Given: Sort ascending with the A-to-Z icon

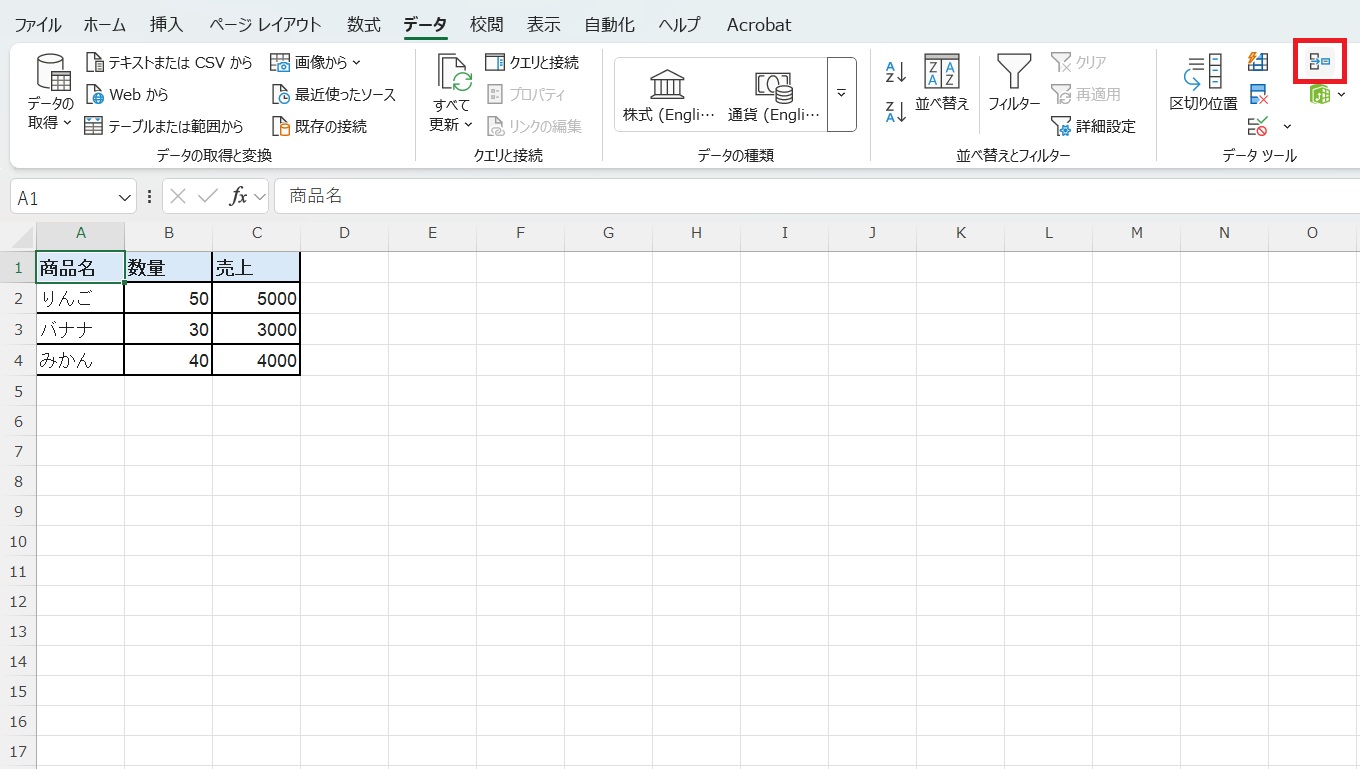Looking at the screenshot, I should [895, 72].
